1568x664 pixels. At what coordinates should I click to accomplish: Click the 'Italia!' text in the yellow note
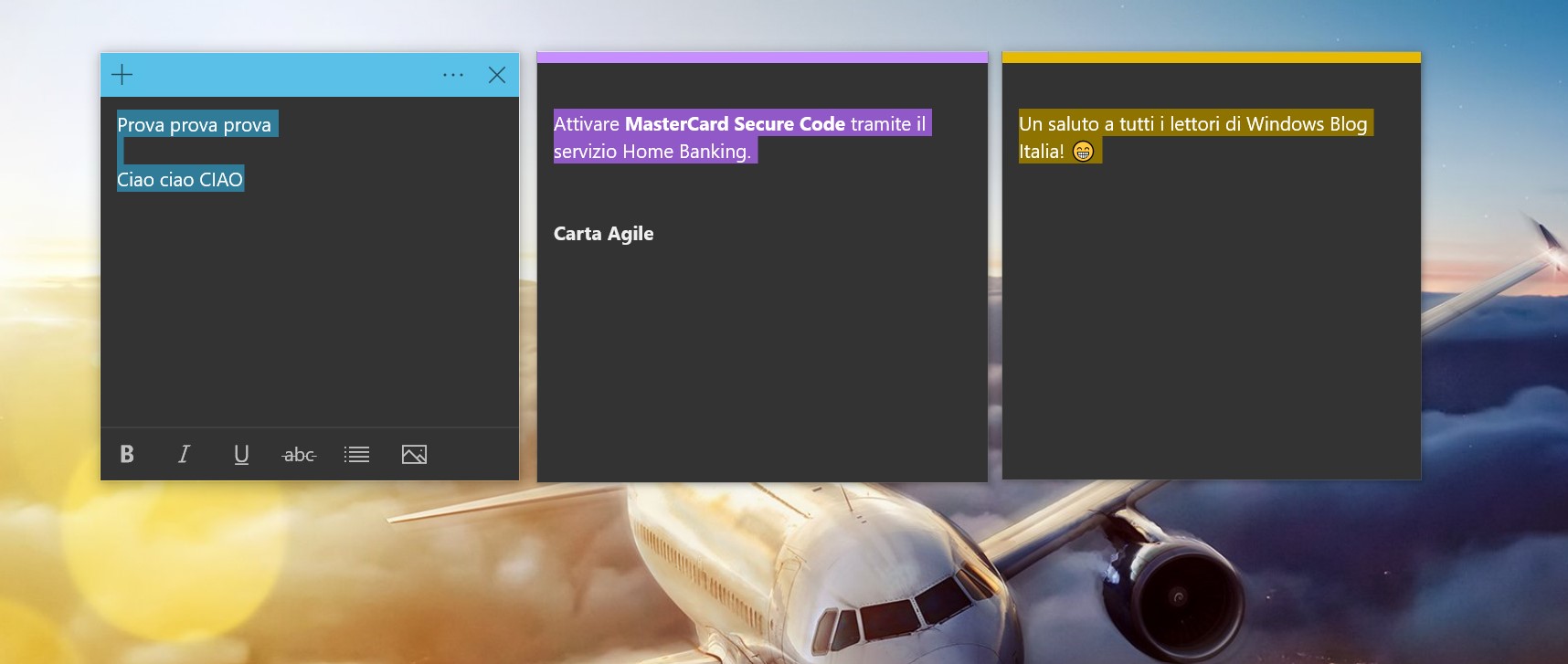click(x=1042, y=151)
